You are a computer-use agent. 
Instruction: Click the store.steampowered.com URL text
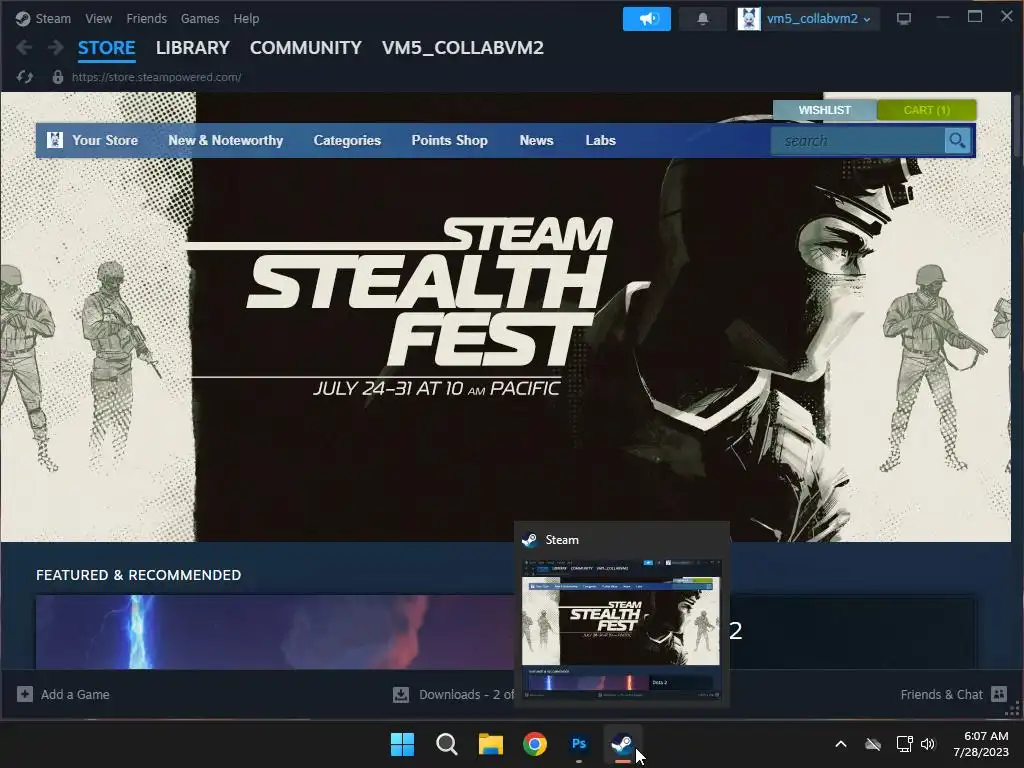click(157, 77)
